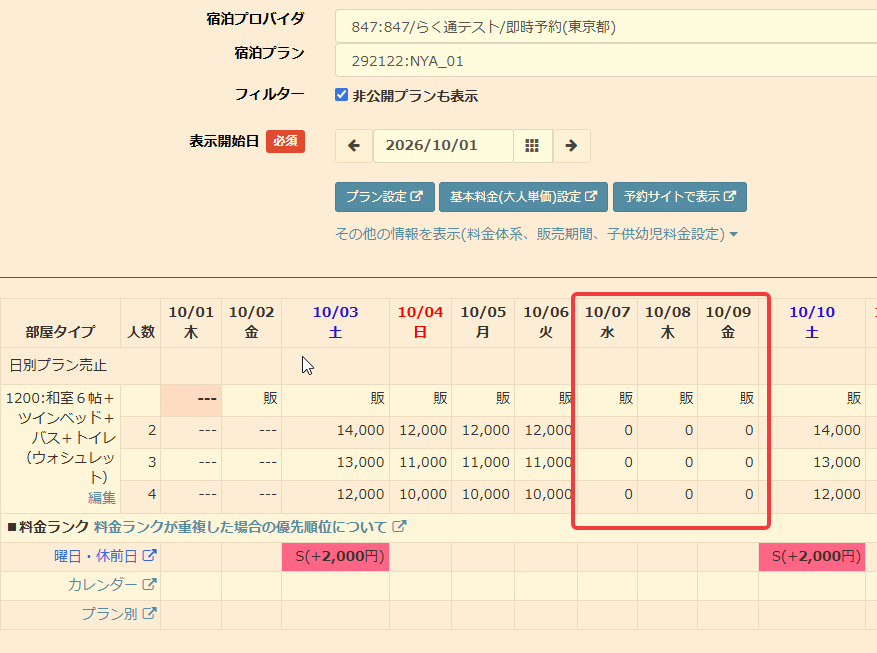877x653 pixels.
Task: Open 基本料金(大人単価)設定 button
Action: pyautogui.click(x=523, y=197)
